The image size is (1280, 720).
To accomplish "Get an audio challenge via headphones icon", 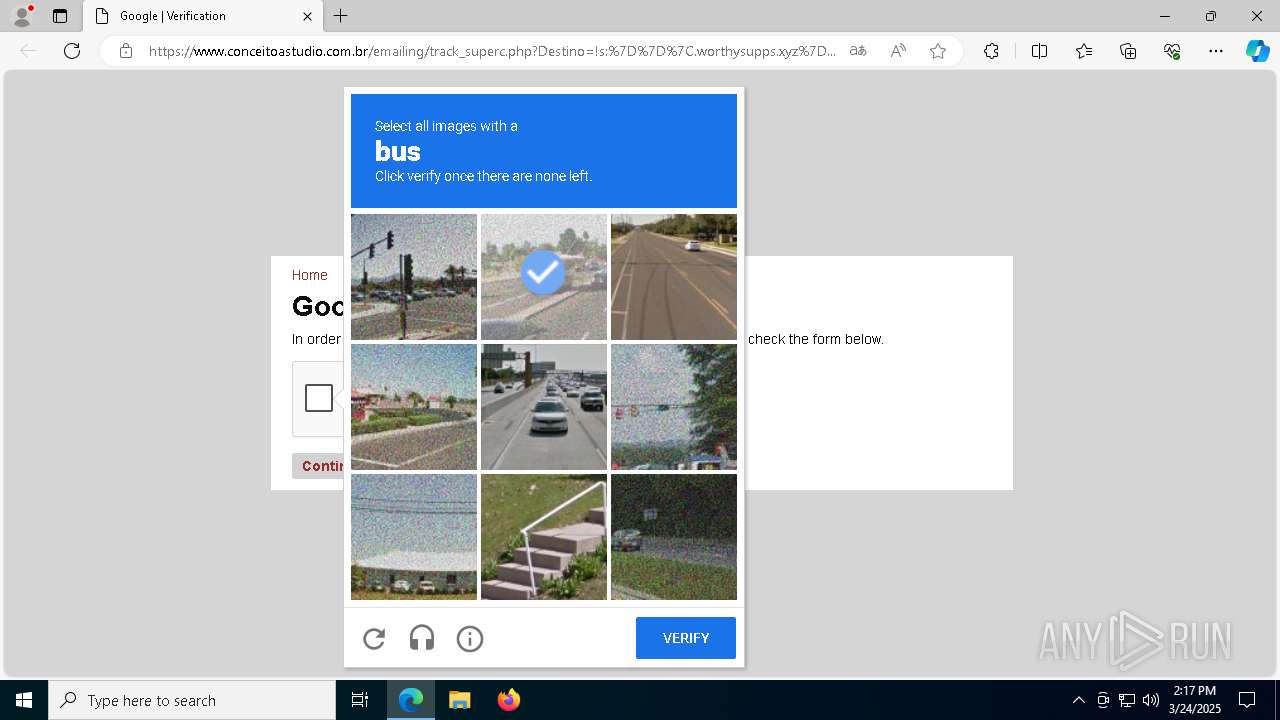I will 422,638.
